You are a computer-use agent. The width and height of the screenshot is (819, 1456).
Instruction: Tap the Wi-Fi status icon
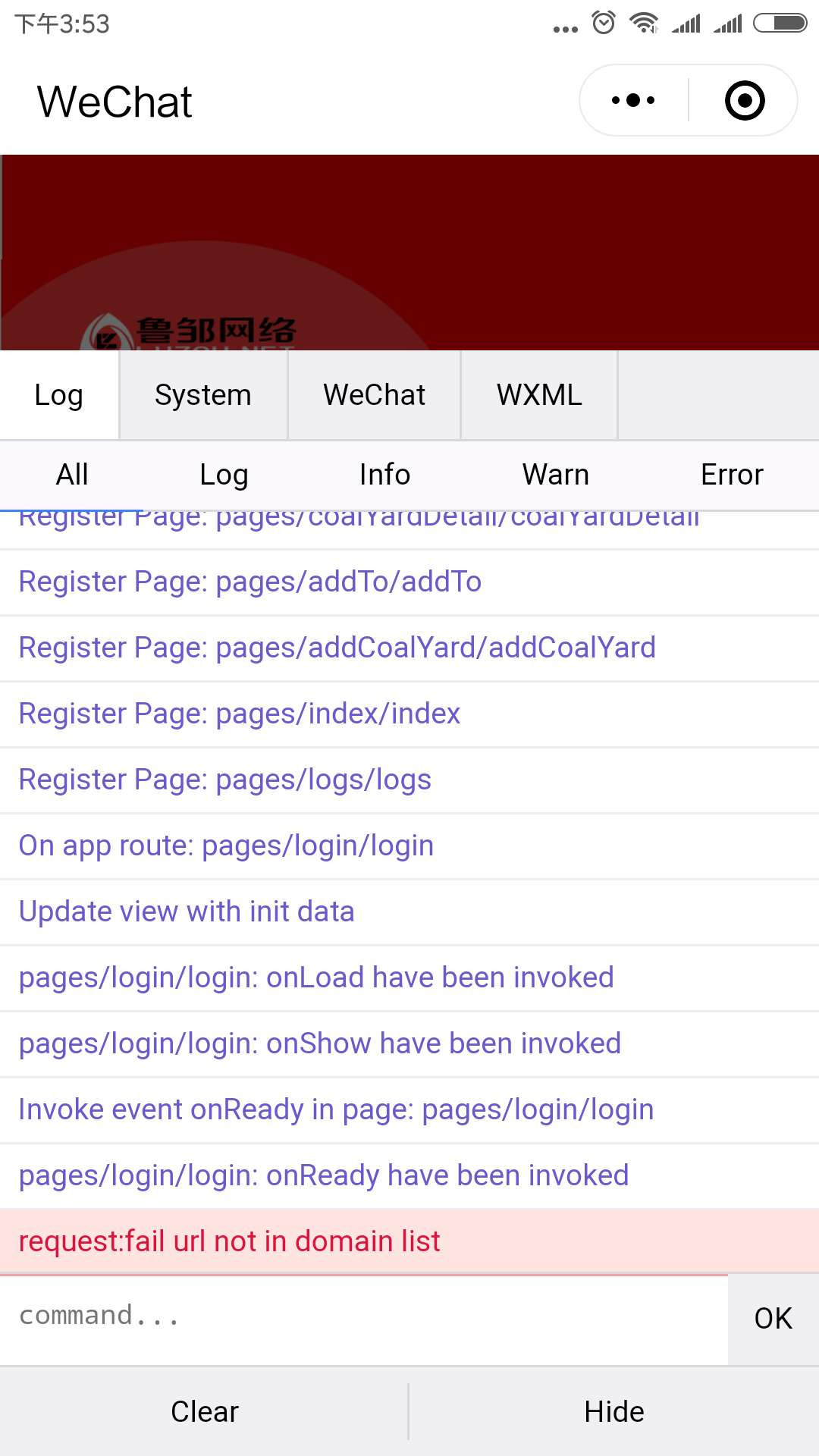(644, 23)
